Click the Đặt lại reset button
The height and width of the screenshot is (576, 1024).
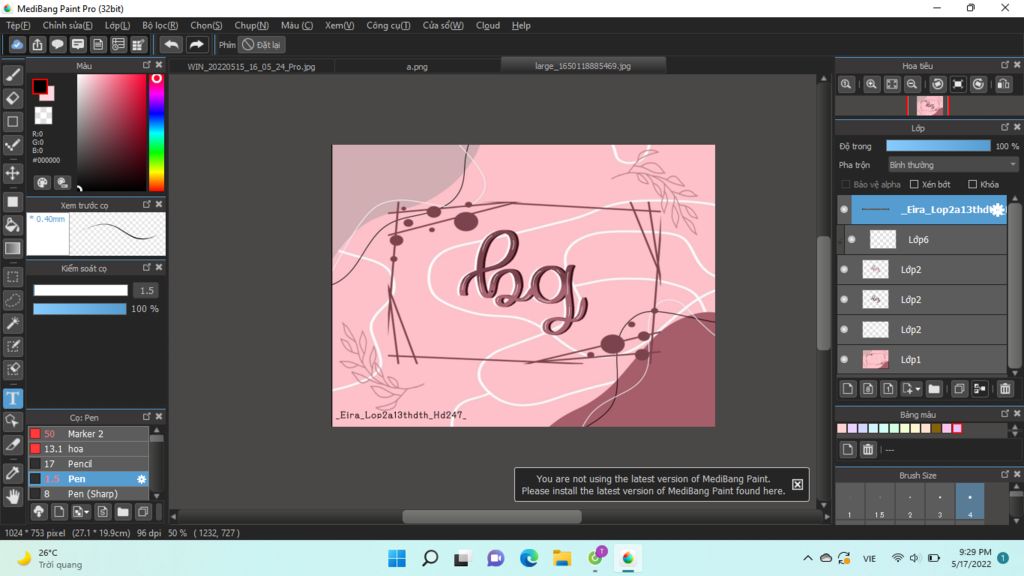tap(262, 45)
